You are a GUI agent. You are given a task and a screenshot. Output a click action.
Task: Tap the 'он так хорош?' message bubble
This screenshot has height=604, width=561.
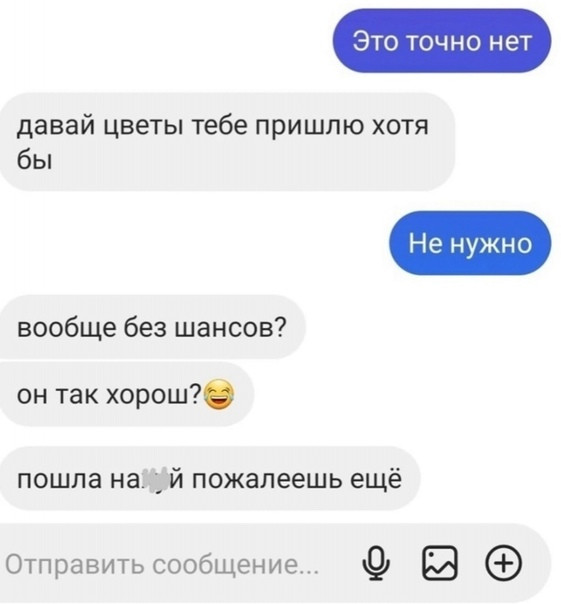click(126, 394)
